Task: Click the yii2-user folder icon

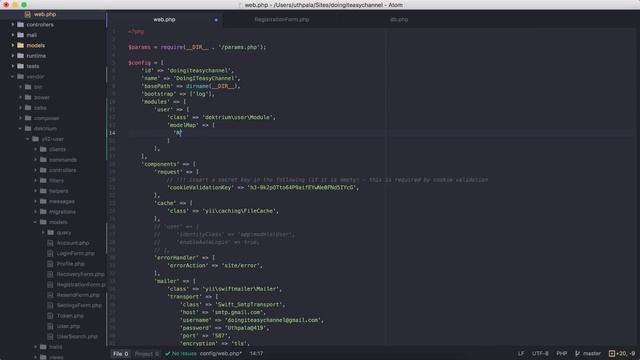Action: [36, 139]
